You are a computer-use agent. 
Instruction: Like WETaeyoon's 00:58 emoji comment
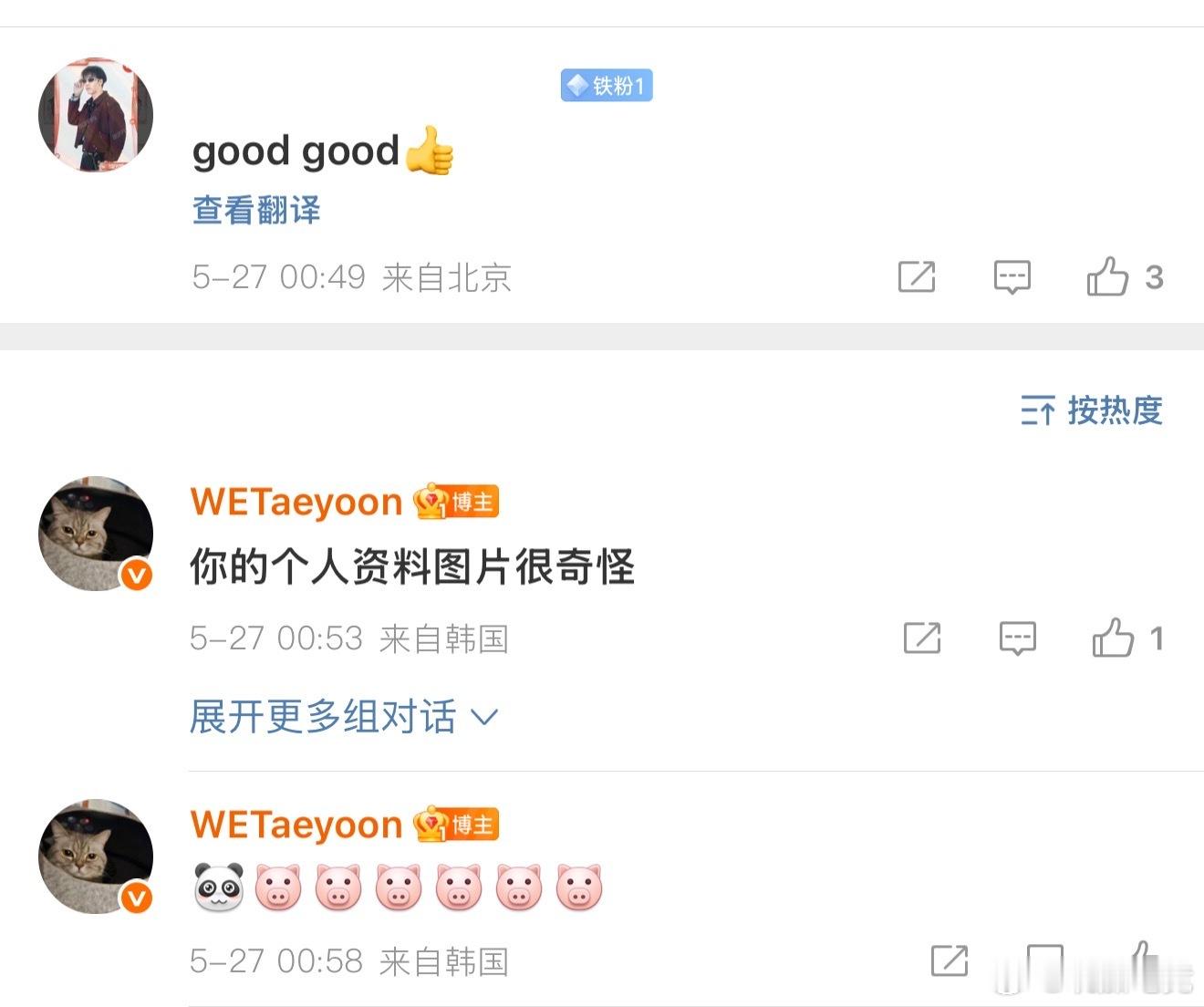pyautogui.click(x=1140, y=961)
